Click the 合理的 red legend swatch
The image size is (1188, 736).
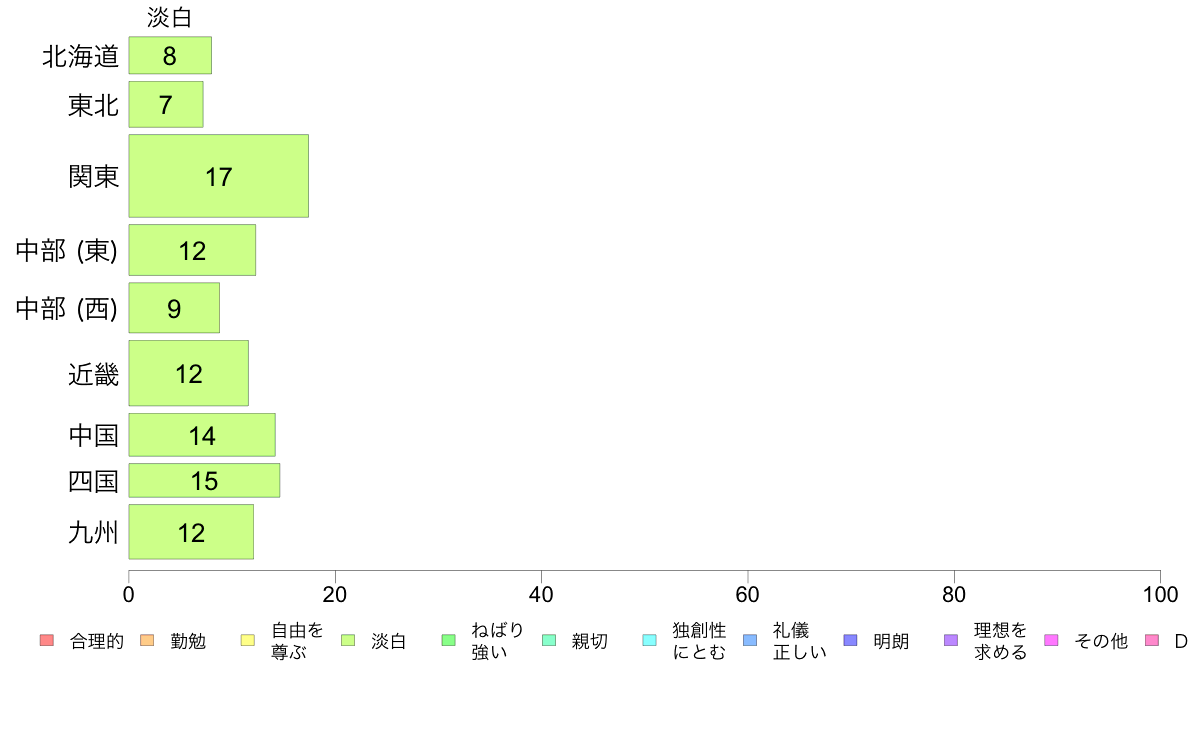(x=47, y=640)
